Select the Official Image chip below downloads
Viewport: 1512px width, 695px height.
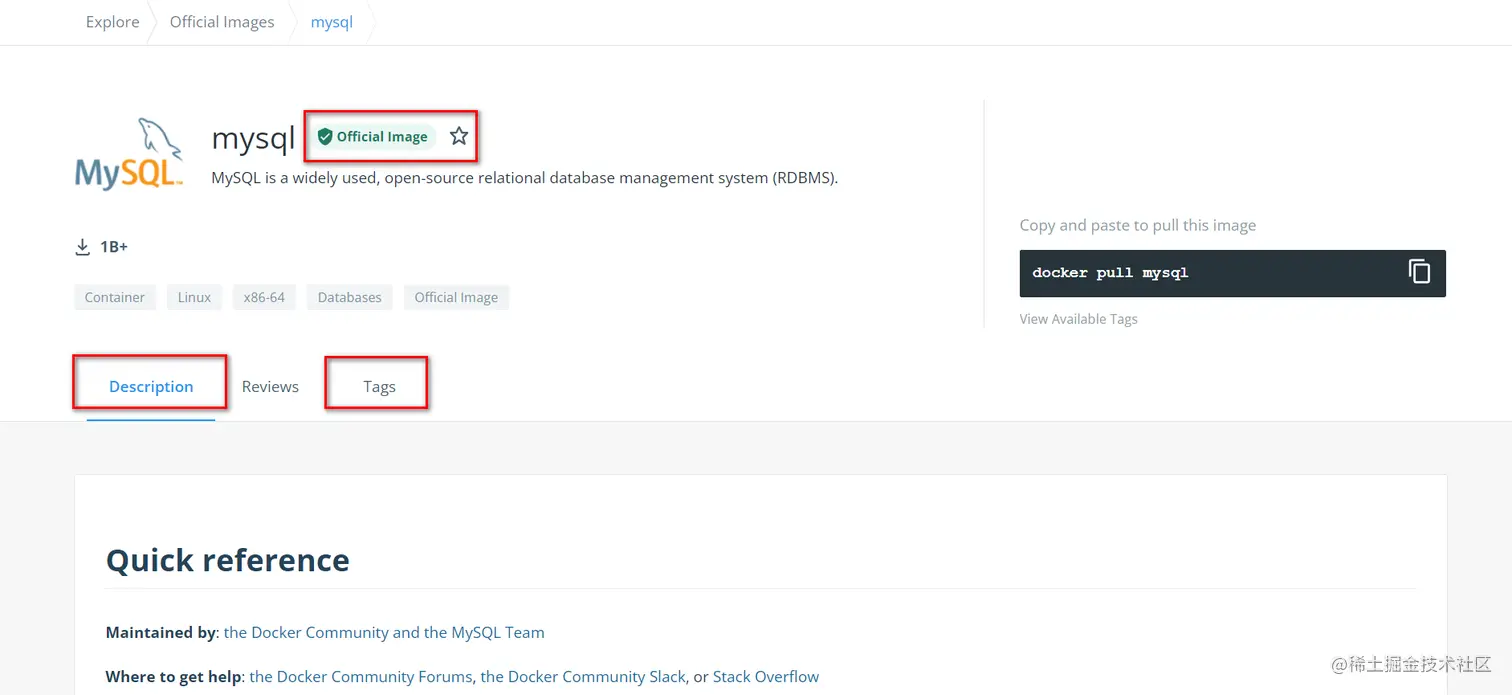click(x=456, y=297)
